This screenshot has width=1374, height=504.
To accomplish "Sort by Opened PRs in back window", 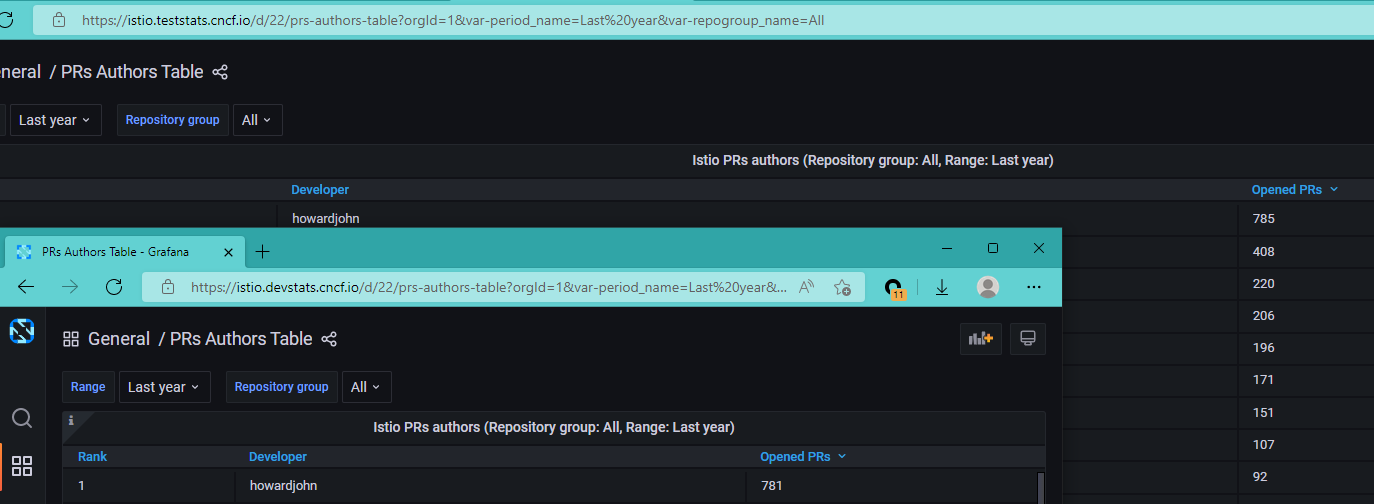I will click(1294, 190).
